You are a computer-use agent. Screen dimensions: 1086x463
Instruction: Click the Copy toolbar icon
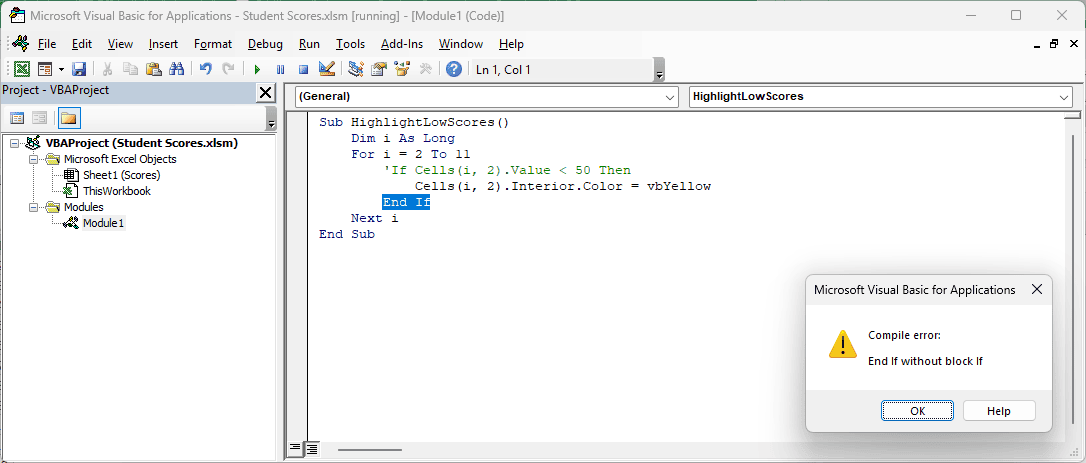tap(130, 69)
